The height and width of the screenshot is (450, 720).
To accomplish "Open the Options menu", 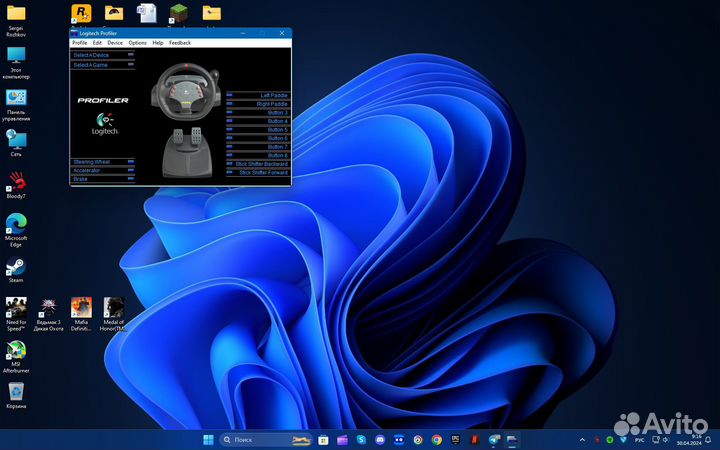I will 137,43.
